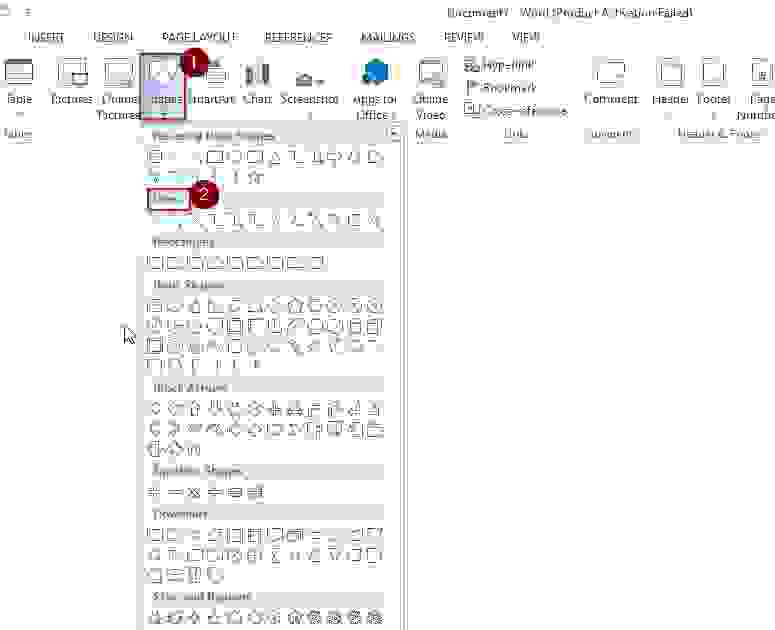Switch to the PAGE LAYOUT tab
The image size is (775, 630).
coord(198,37)
